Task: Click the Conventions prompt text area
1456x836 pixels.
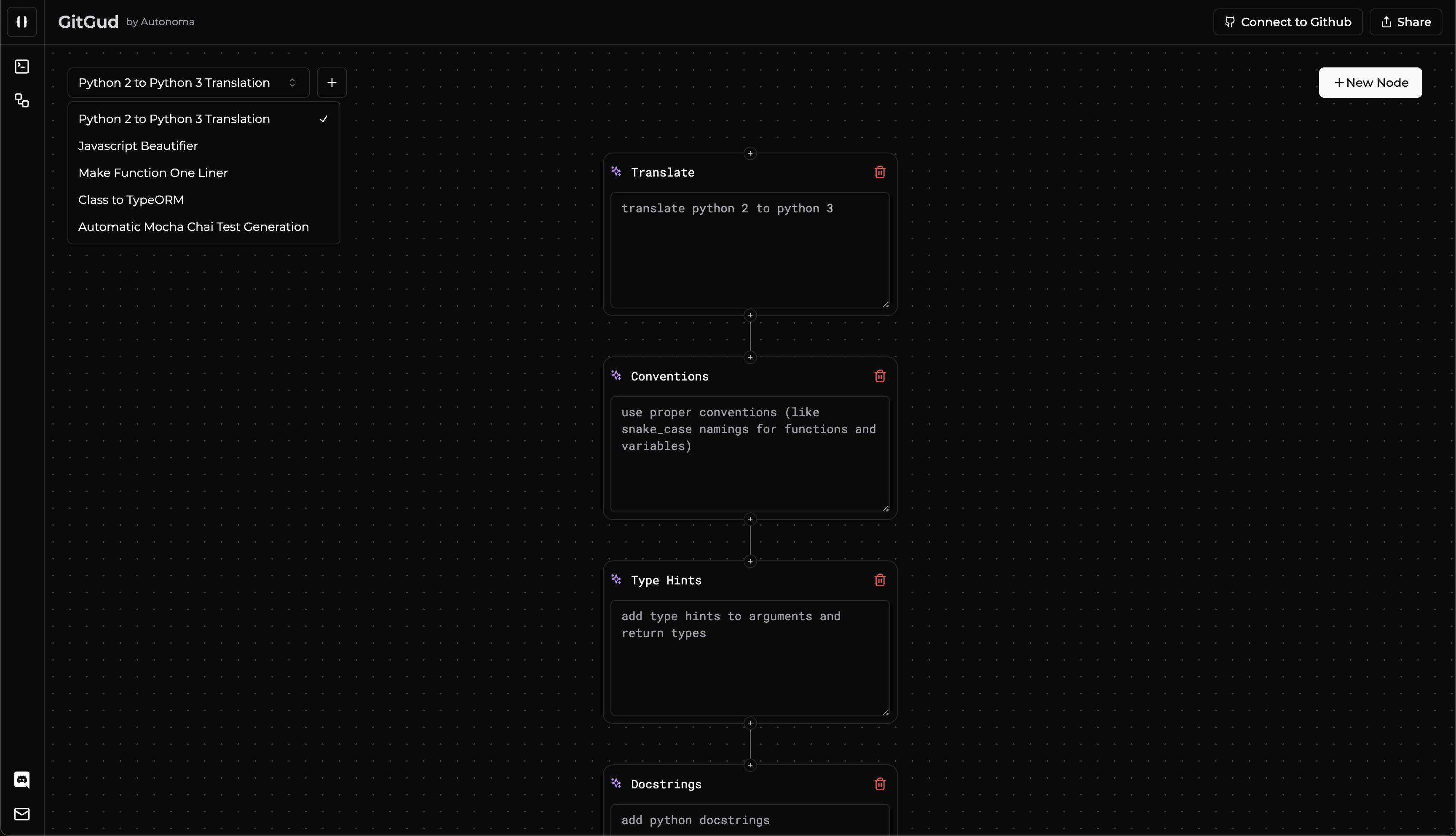Action: [x=750, y=454]
